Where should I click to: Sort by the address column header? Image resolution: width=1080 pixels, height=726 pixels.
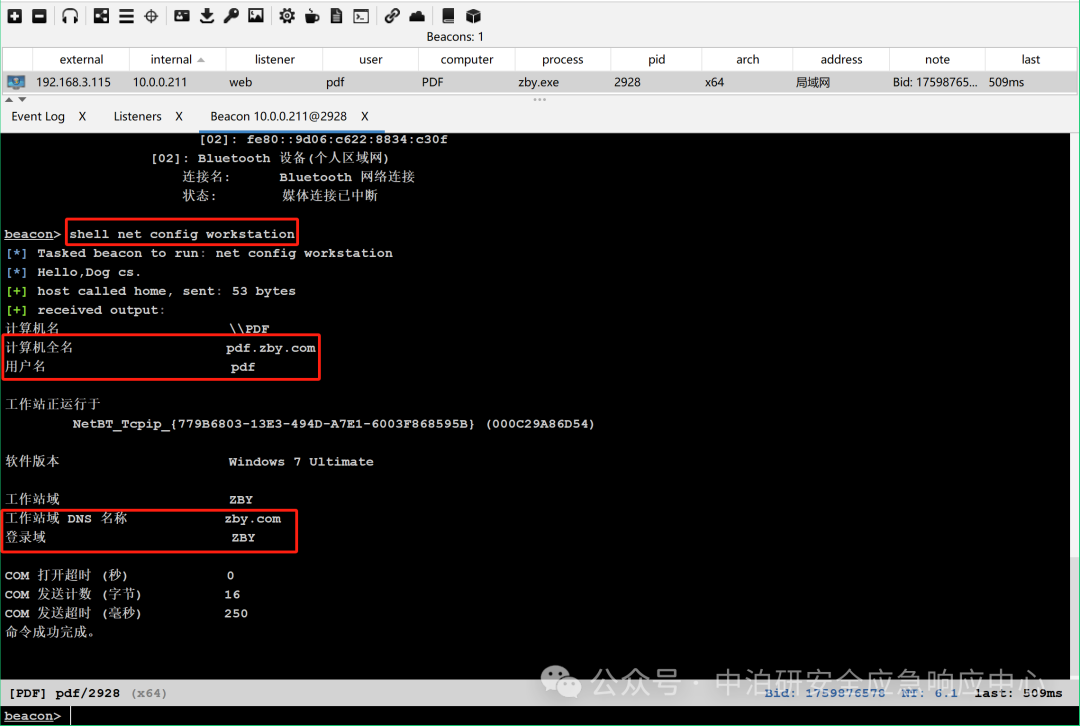coord(841,59)
